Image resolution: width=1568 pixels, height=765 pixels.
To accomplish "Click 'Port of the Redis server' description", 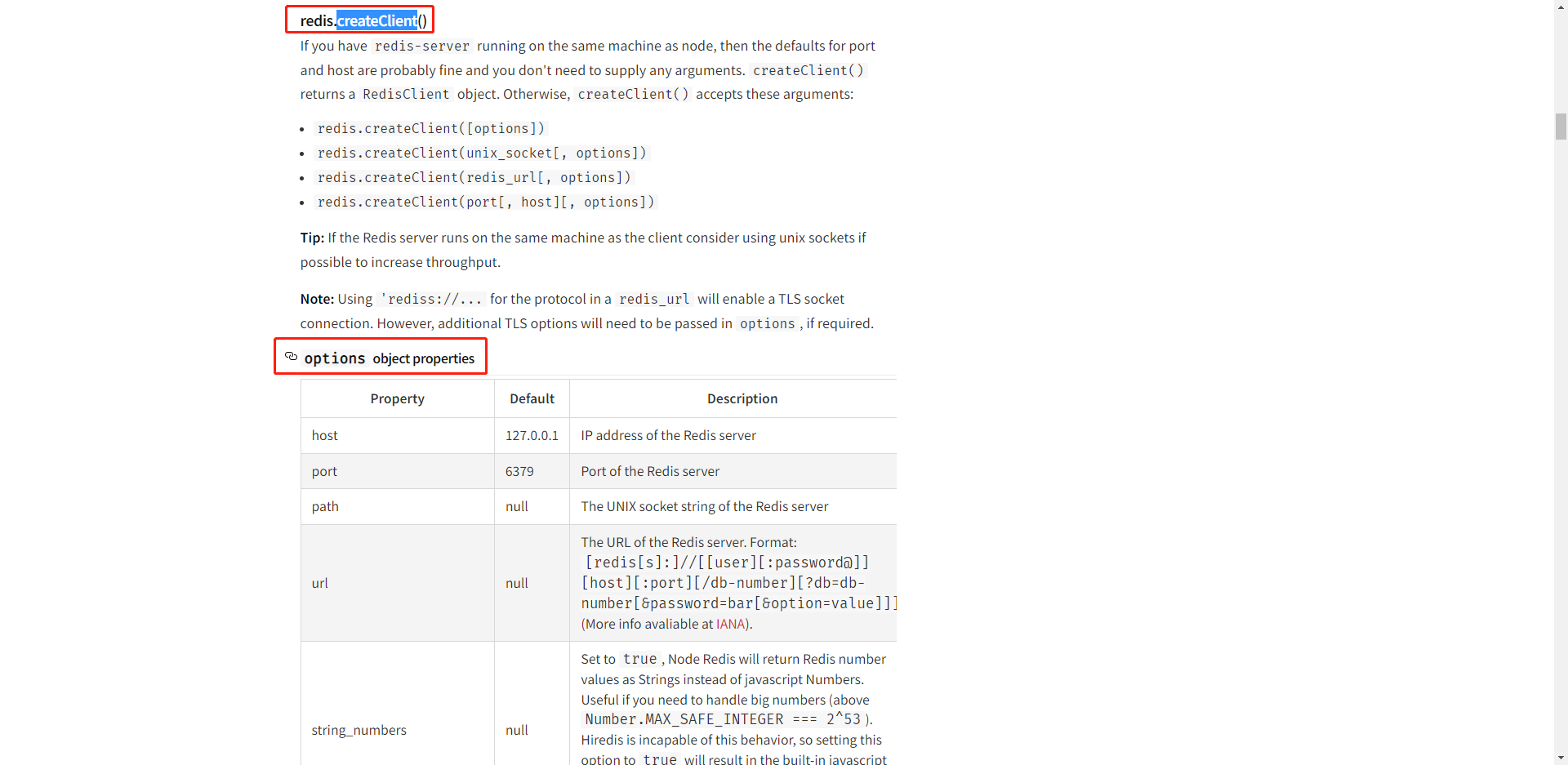I will click(x=650, y=471).
